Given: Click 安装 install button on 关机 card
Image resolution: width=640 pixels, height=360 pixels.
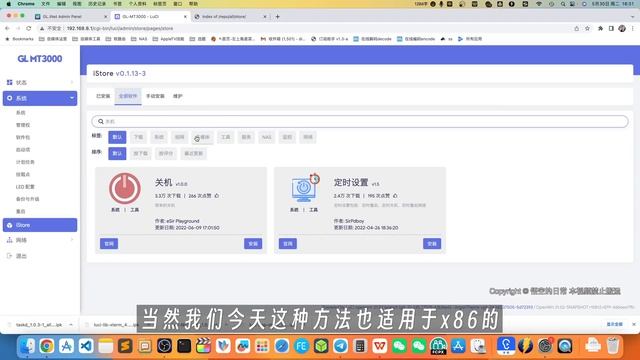Looking at the screenshot, I should (253, 244).
